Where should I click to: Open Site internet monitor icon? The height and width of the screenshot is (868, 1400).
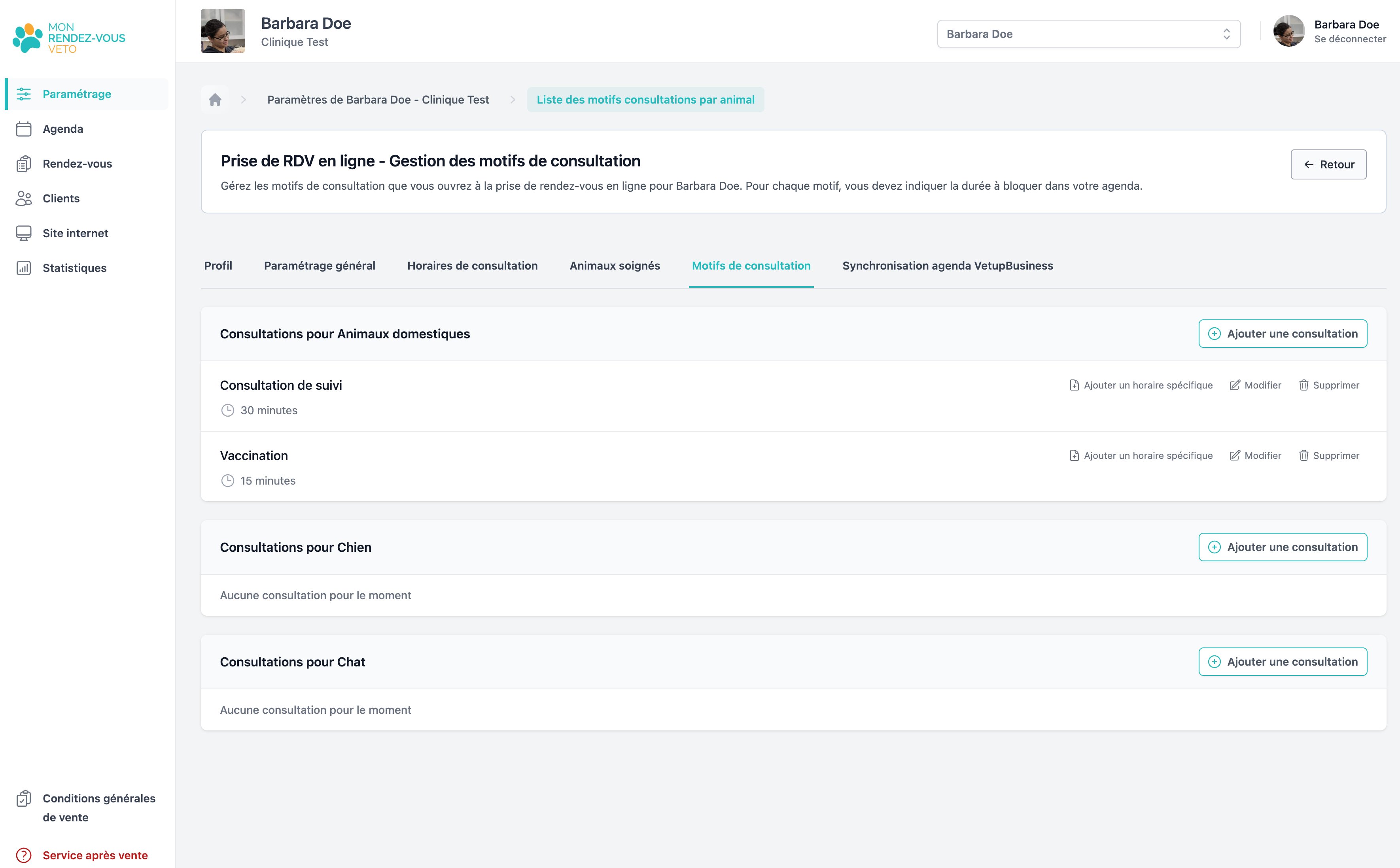(24, 233)
